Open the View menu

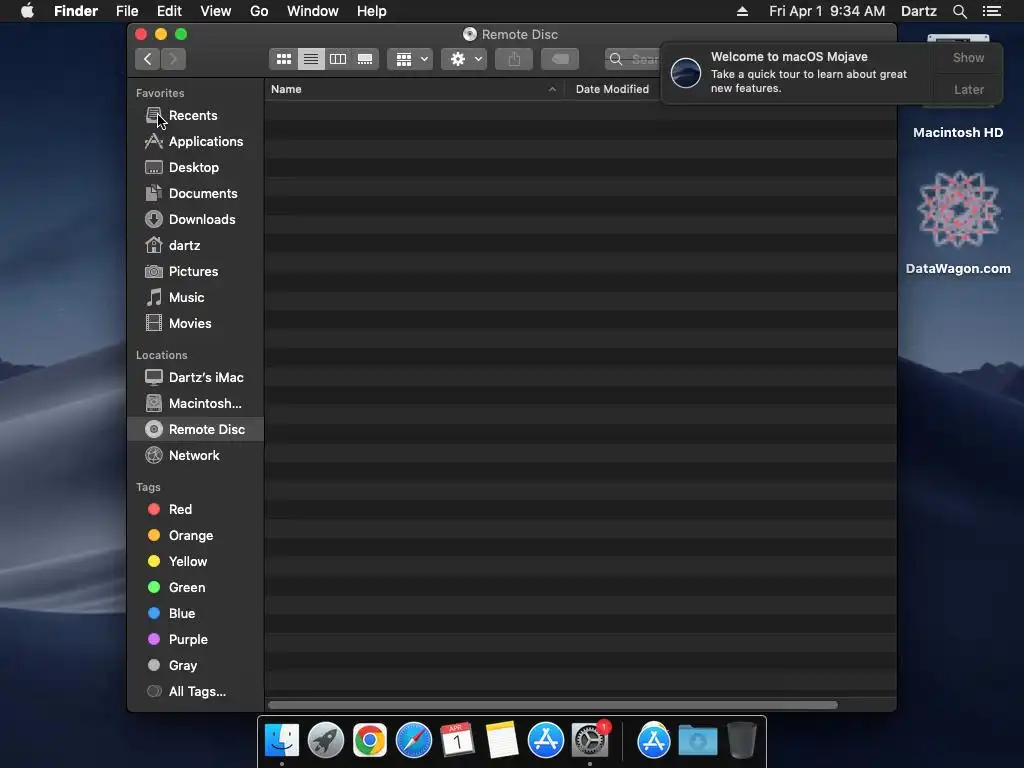pyautogui.click(x=216, y=11)
